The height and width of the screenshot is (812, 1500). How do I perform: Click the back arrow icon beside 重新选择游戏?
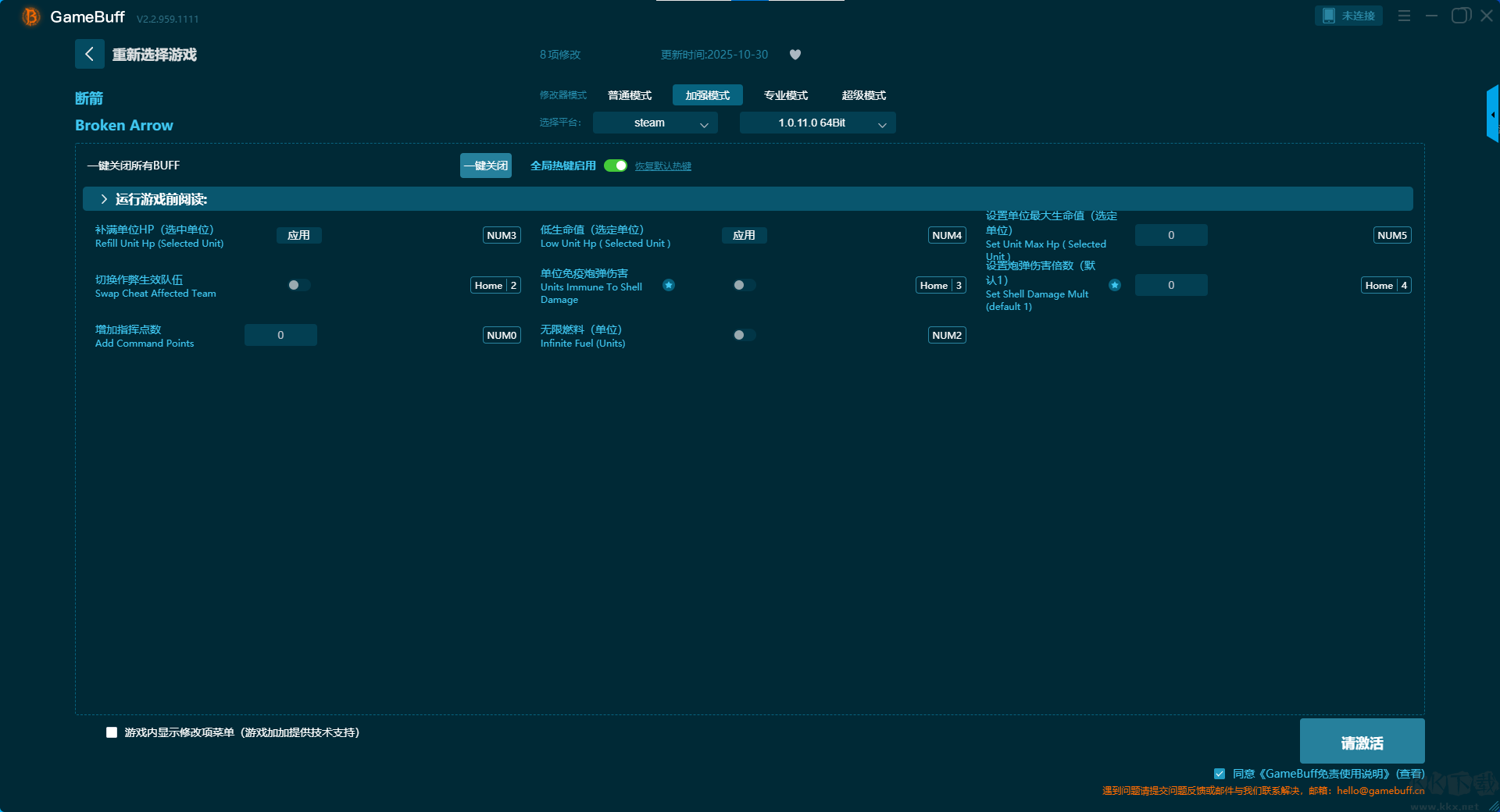coord(89,54)
